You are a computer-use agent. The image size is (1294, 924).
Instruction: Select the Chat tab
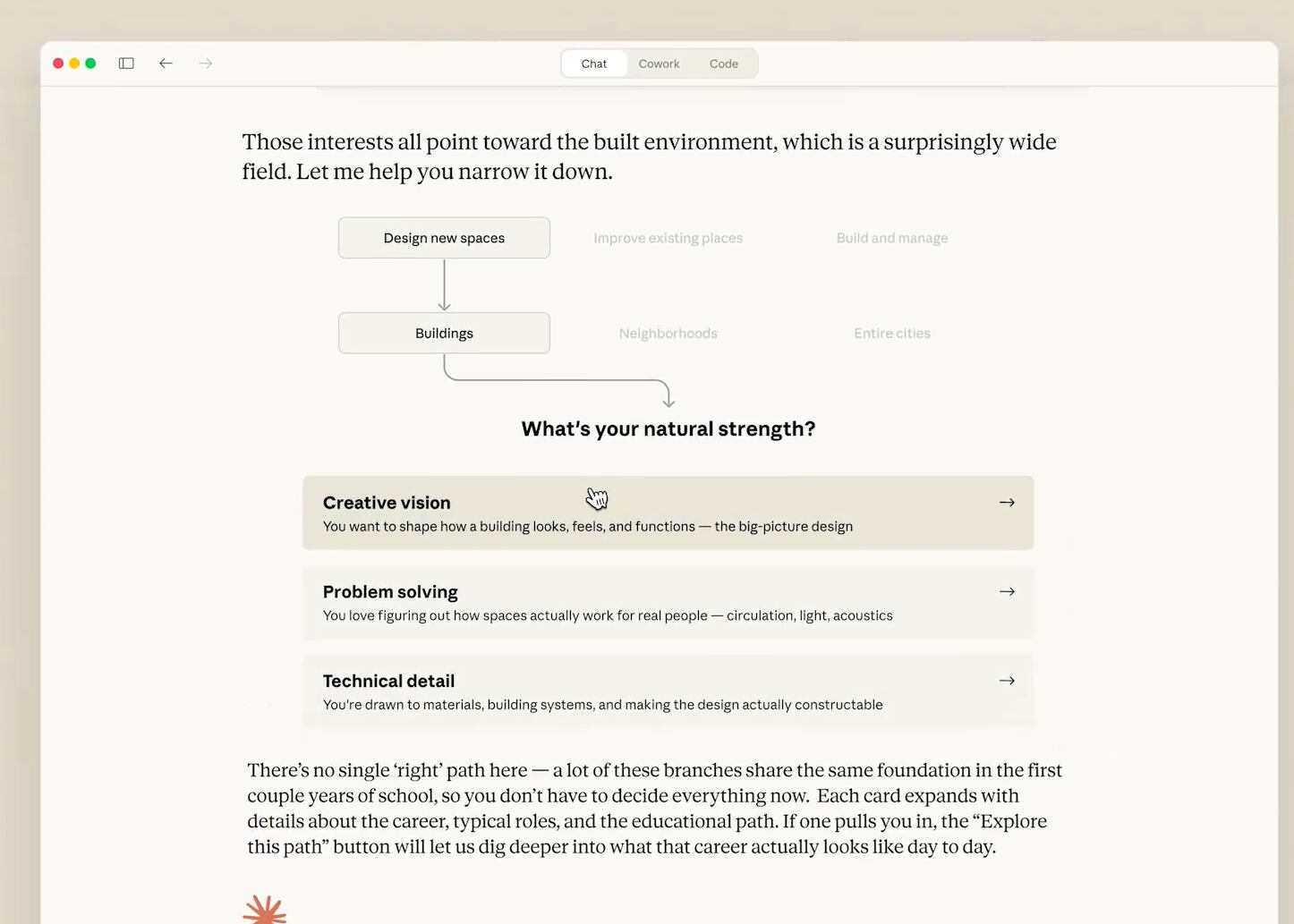point(593,63)
